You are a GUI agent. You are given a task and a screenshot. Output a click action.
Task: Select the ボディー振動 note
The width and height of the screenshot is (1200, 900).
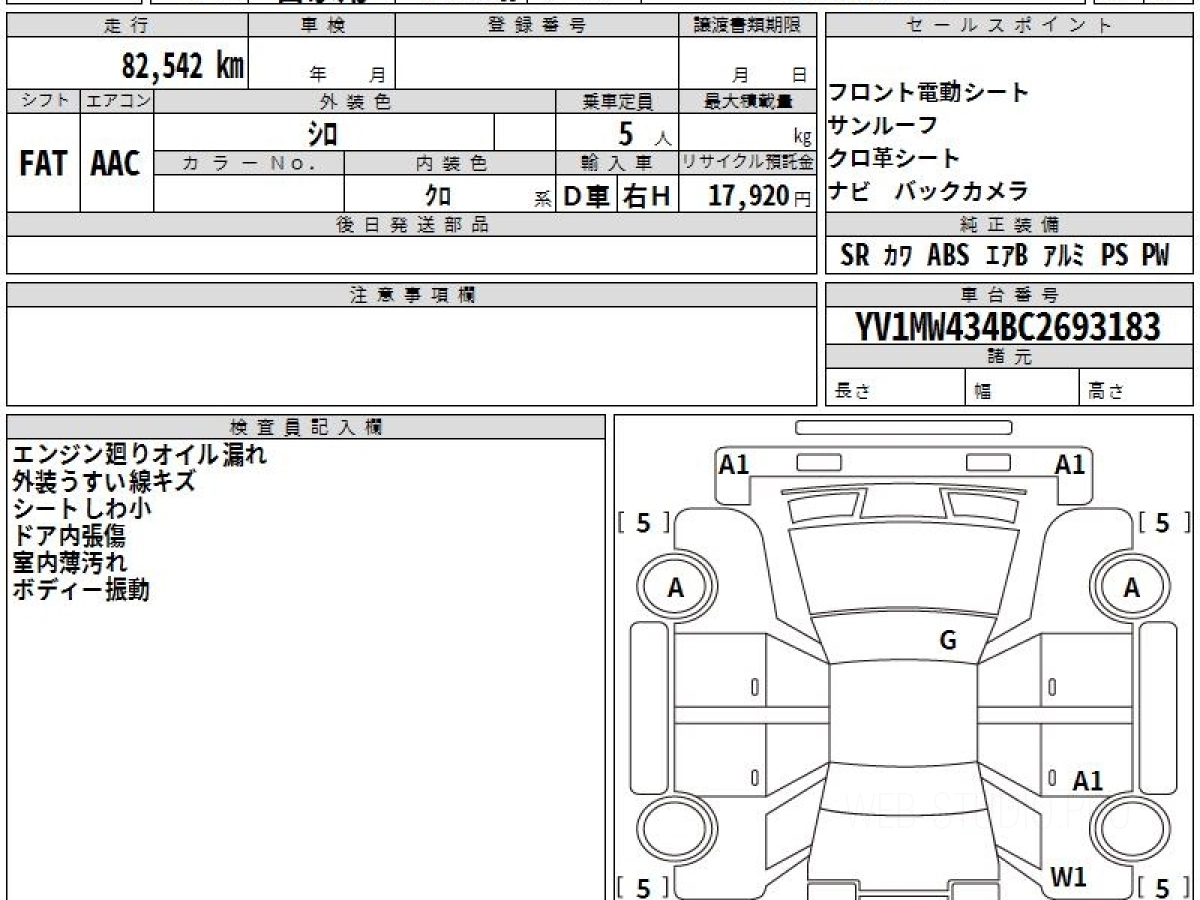(81, 590)
